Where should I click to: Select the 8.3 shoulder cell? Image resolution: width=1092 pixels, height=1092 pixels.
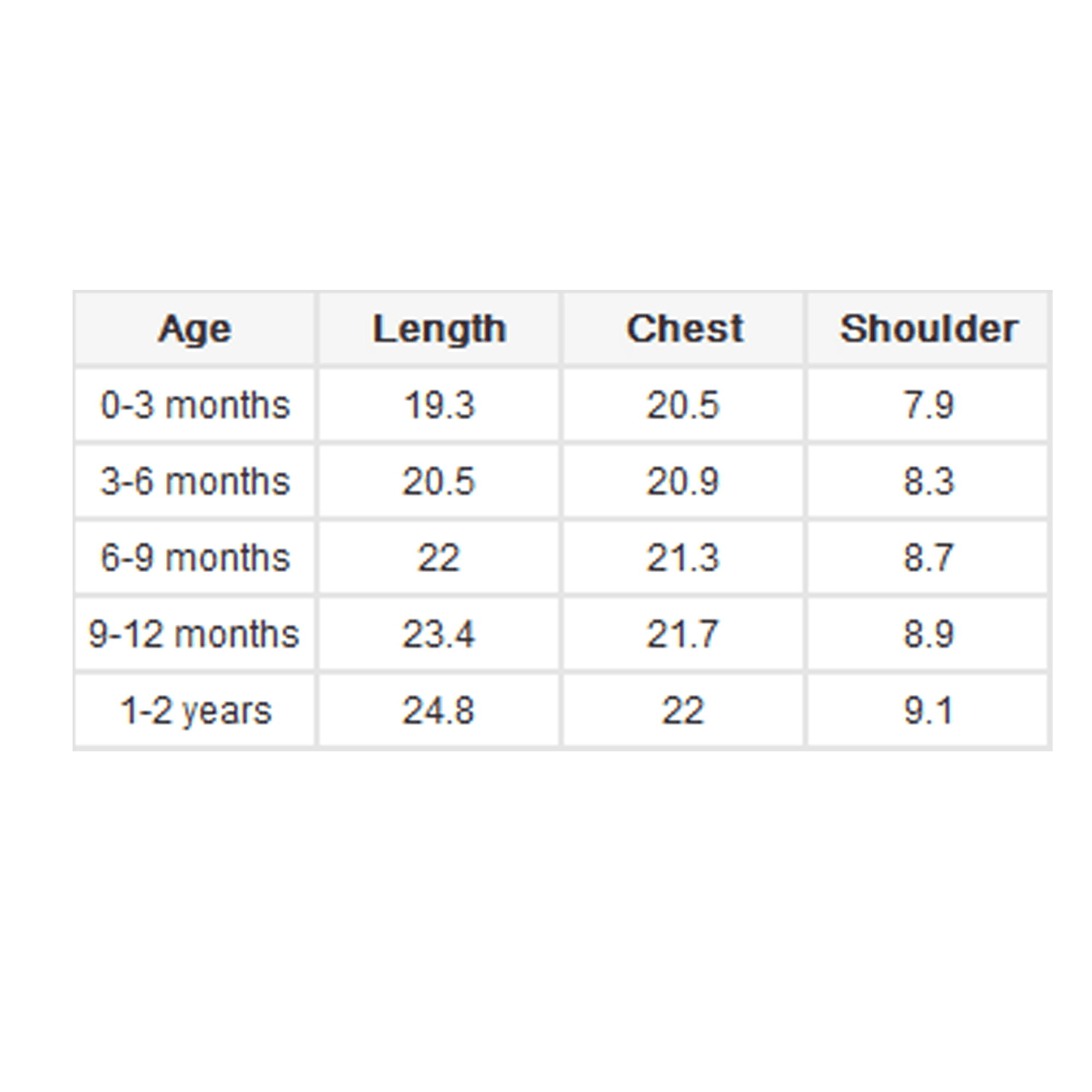pos(929,481)
